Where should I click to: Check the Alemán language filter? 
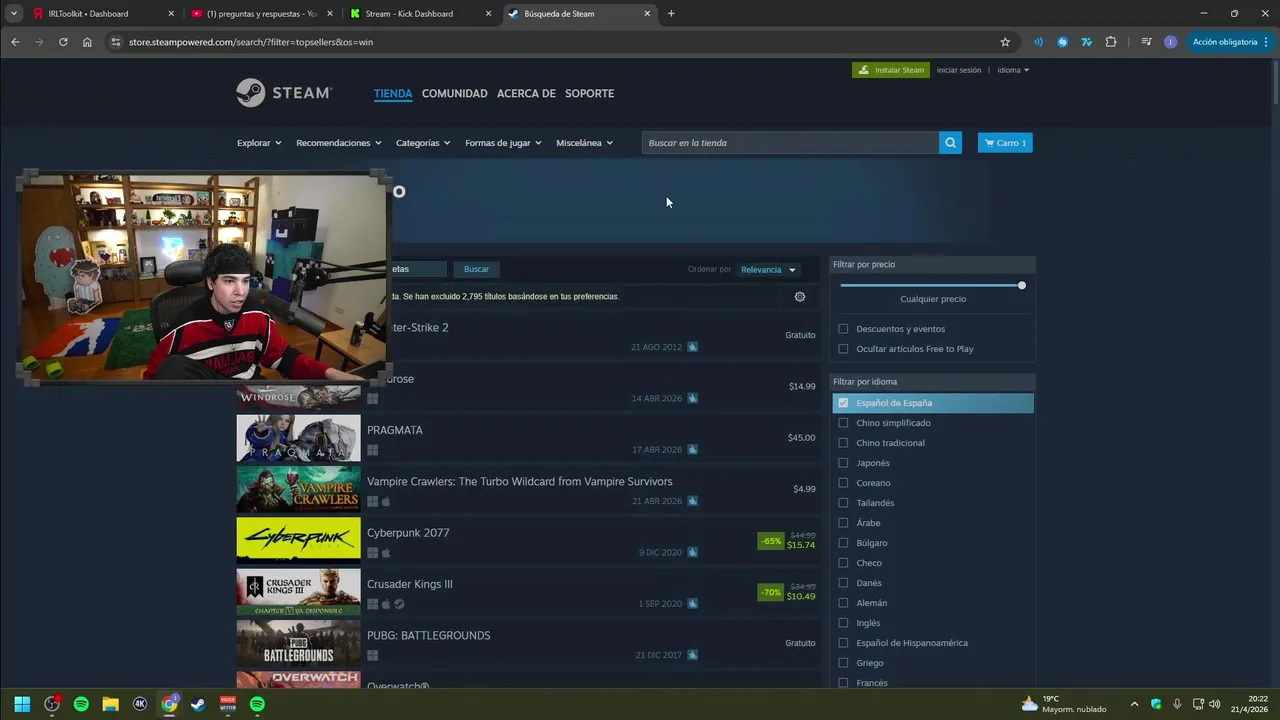point(843,603)
